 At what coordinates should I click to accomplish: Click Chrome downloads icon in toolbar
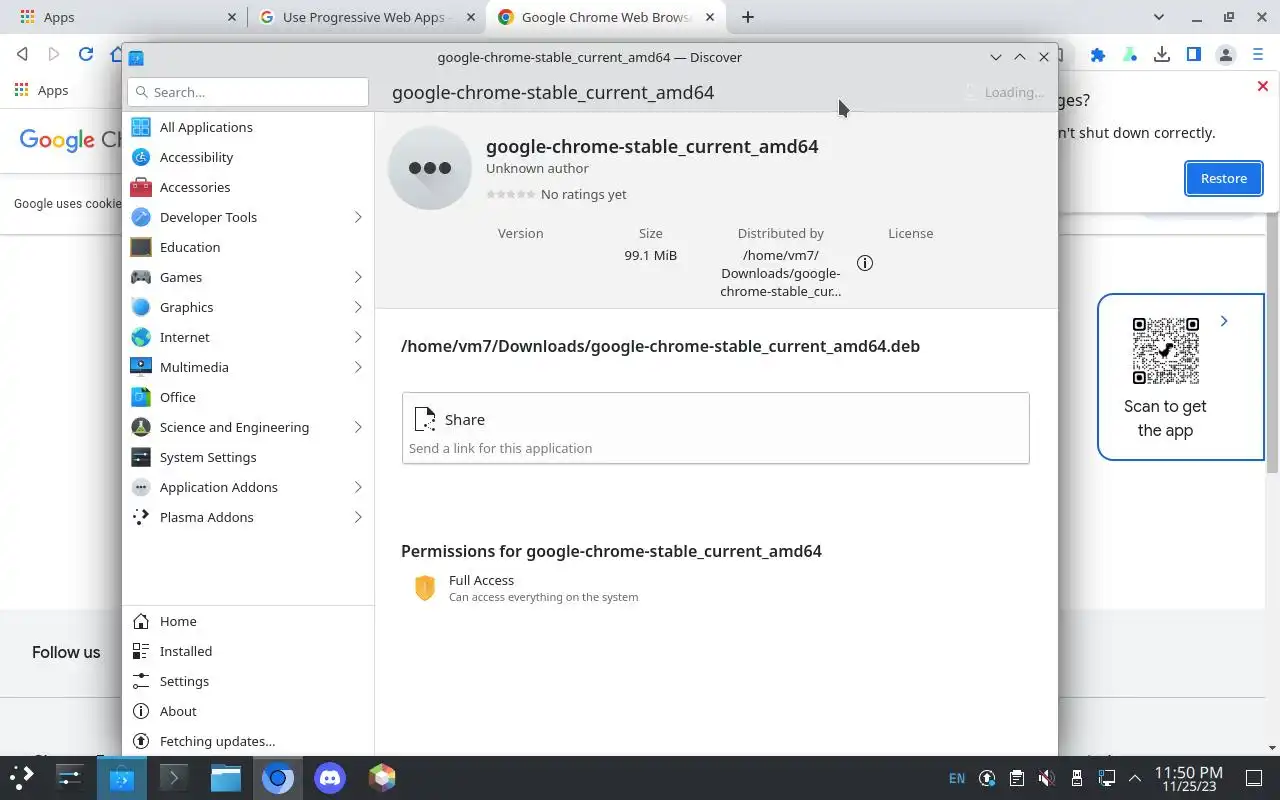(x=1162, y=55)
